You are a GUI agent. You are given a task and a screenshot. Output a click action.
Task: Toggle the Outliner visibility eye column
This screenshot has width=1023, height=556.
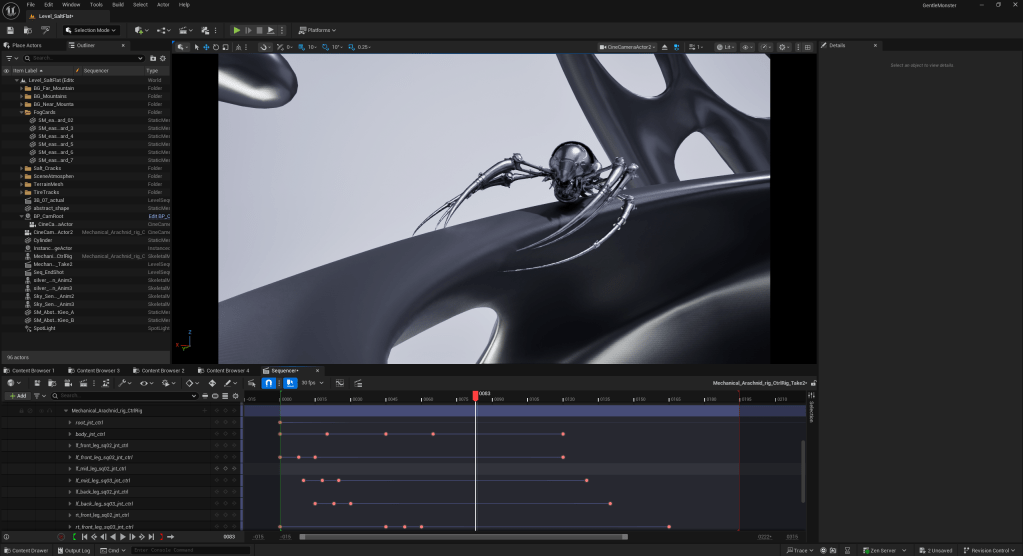click(7, 71)
